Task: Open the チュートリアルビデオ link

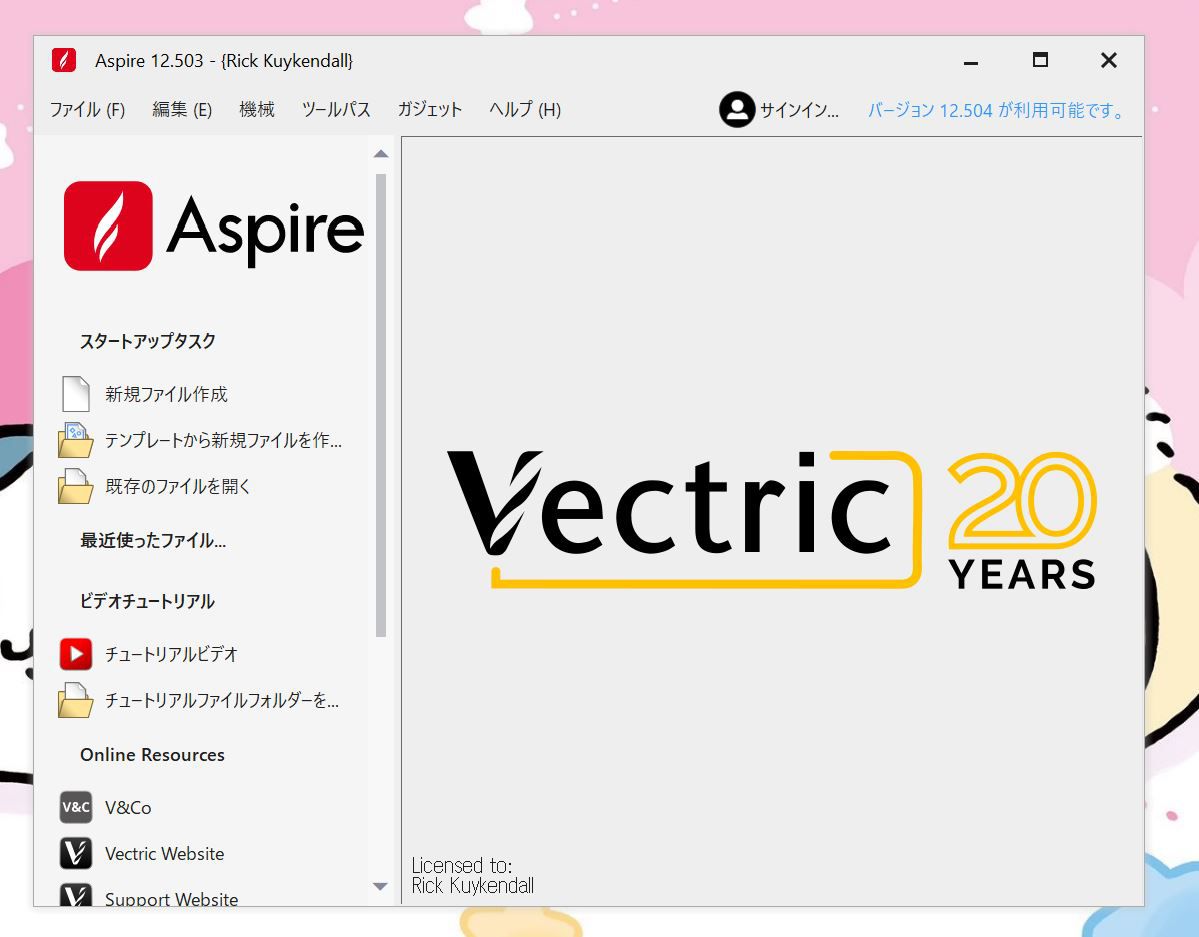Action: pyautogui.click(x=171, y=654)
